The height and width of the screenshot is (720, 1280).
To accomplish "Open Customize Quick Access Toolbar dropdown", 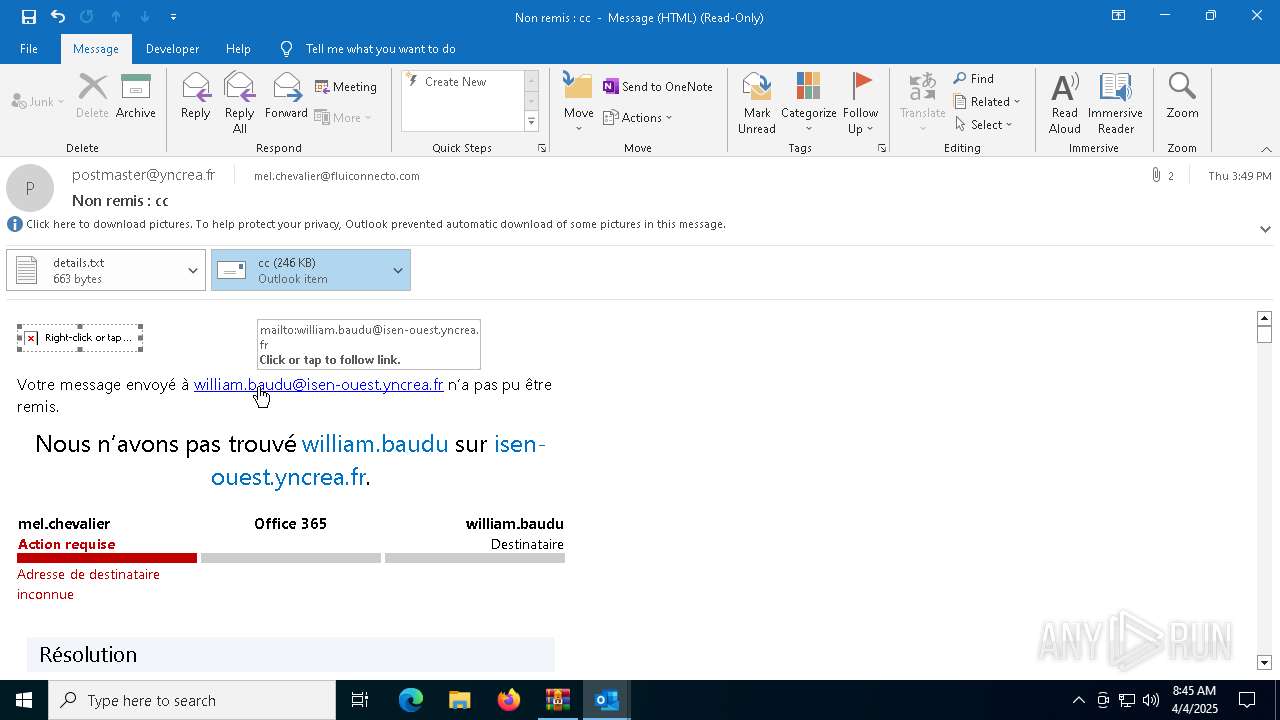I will [x=173, y=17].
